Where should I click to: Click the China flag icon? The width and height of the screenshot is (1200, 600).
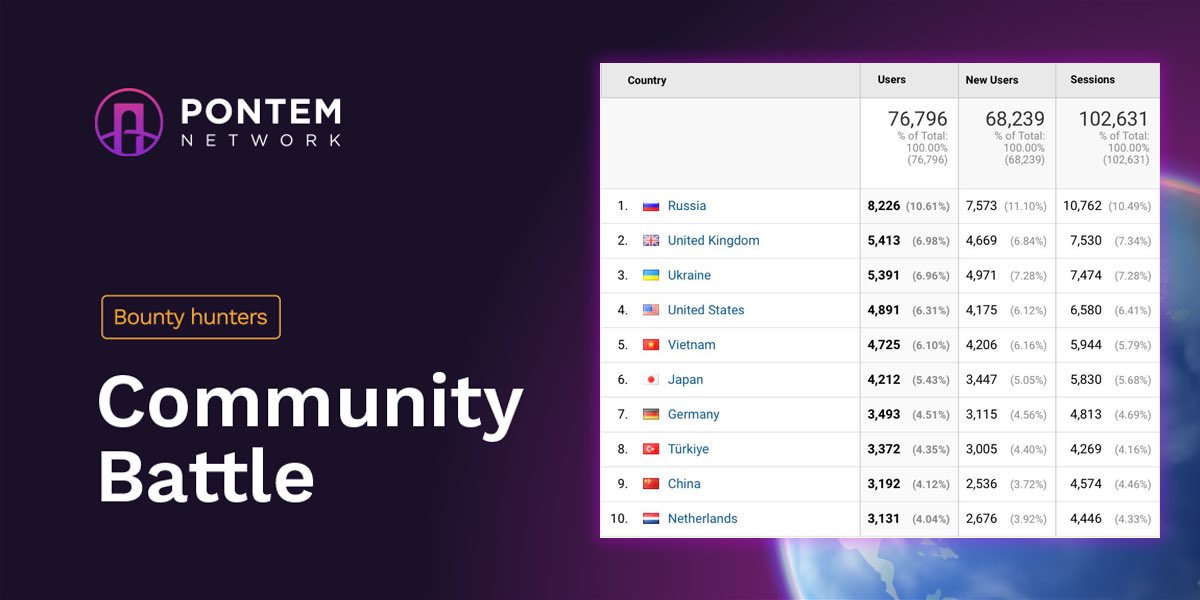[651, 483]
